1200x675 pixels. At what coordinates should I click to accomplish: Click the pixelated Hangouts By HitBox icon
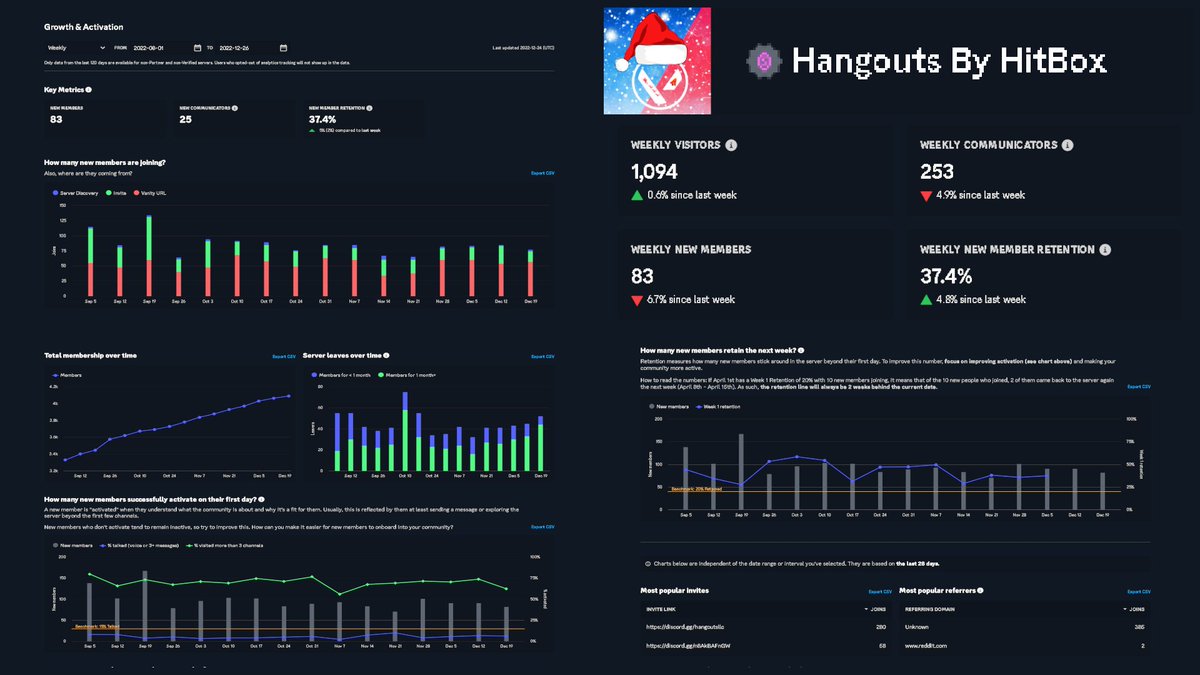point(764,60)
